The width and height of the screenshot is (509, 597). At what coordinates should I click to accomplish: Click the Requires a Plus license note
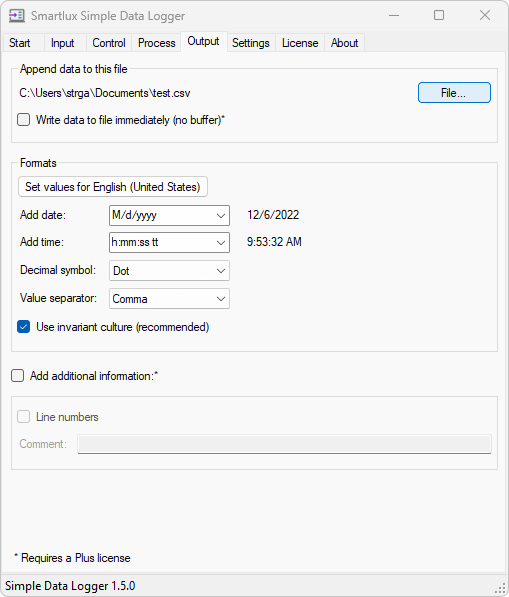[72, 558]
